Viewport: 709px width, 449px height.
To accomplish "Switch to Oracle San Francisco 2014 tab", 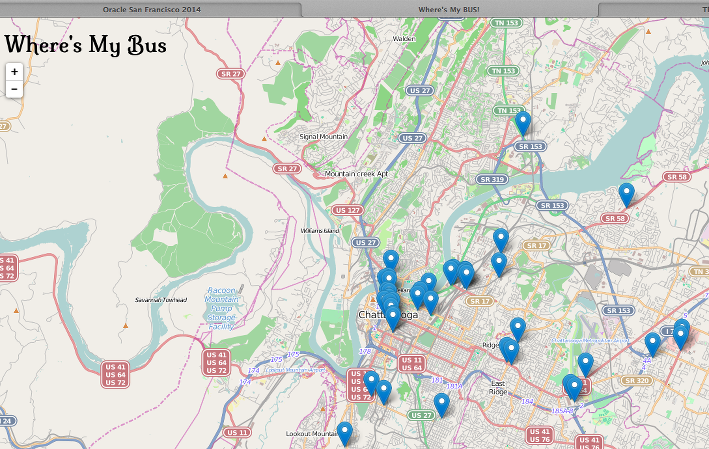I will (151, 9).
